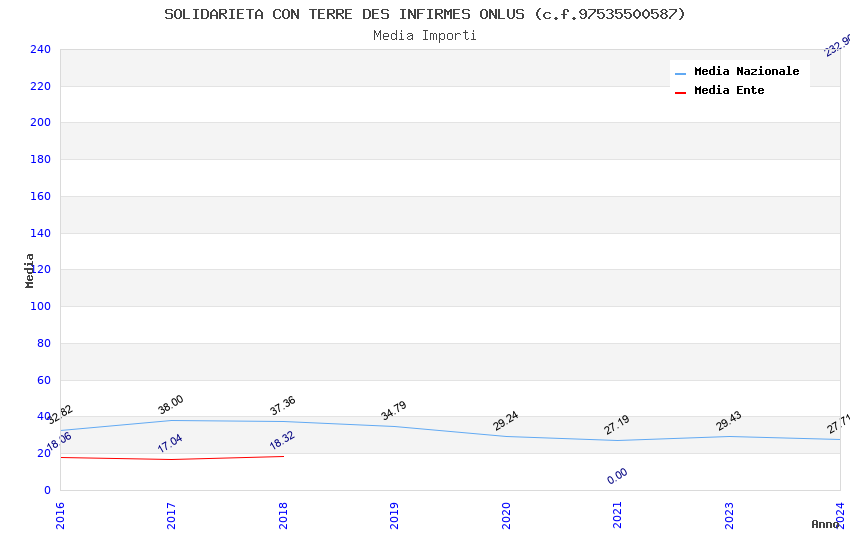Click the 29.43 data label for 2023

click(x=729, y=421)
